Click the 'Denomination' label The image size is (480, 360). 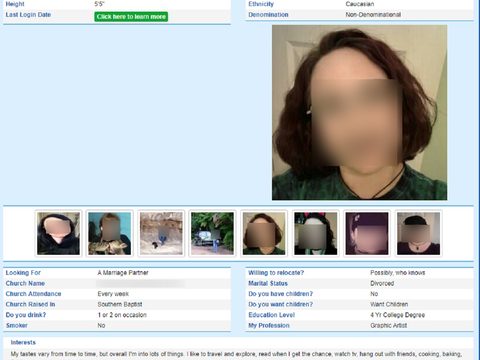coord(268,15)
